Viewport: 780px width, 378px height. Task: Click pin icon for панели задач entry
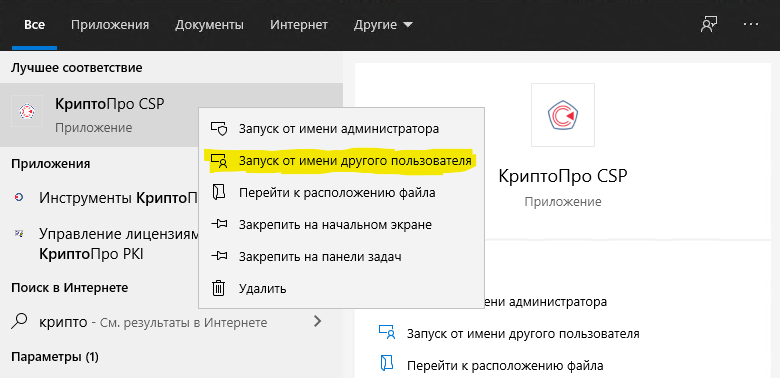pos(219,257)
